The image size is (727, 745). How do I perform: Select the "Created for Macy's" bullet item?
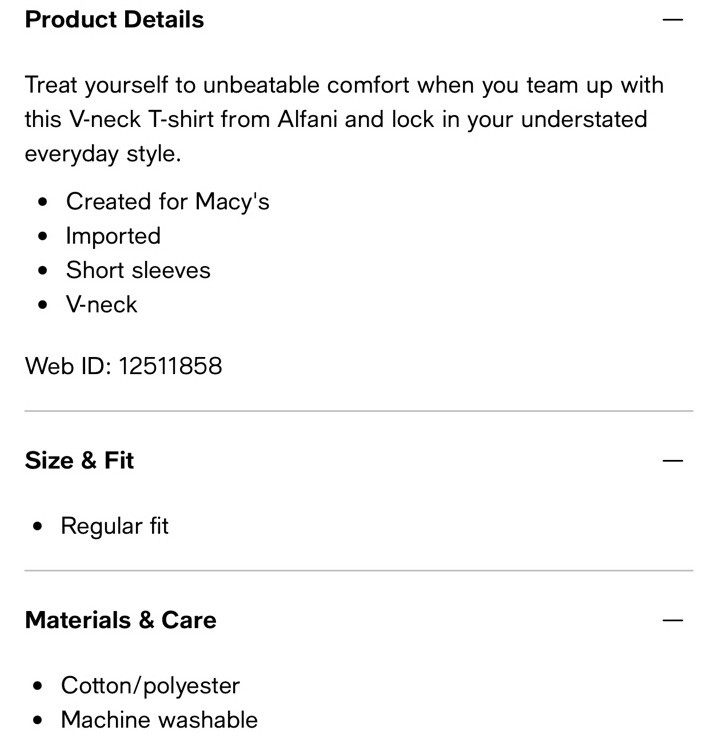pyautogui.click(x=168, y=201)
